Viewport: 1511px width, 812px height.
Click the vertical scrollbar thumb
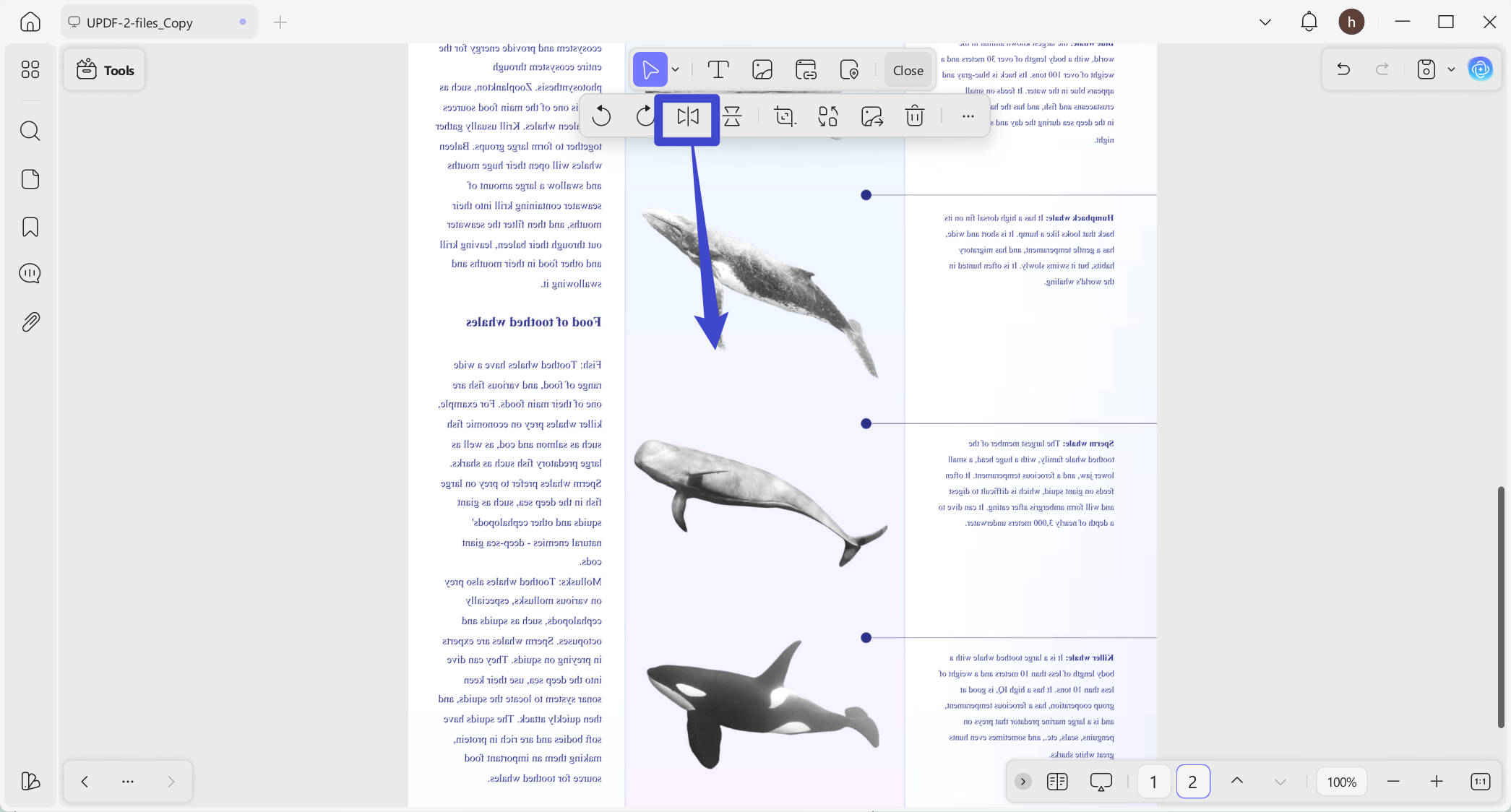tap(1501, 607)
